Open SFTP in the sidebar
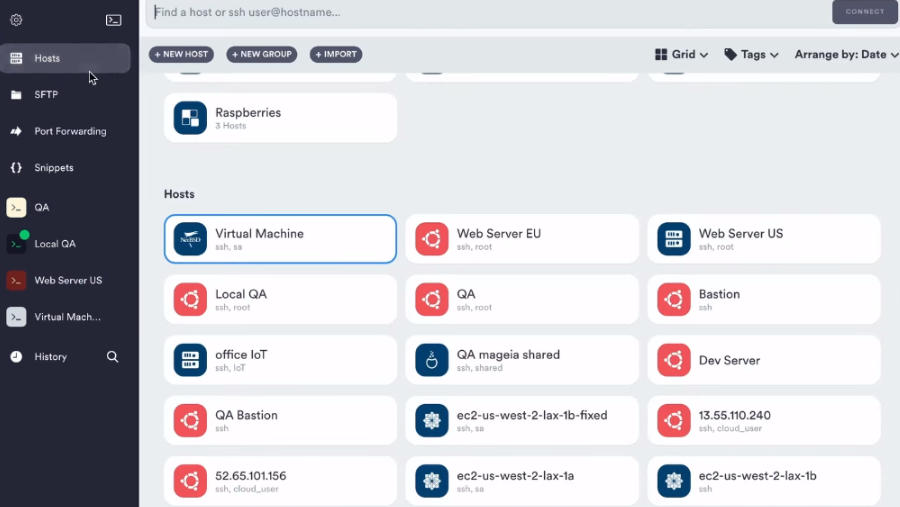Image resolution: width=900 pixels, height=507 pixels. [46, 95]
